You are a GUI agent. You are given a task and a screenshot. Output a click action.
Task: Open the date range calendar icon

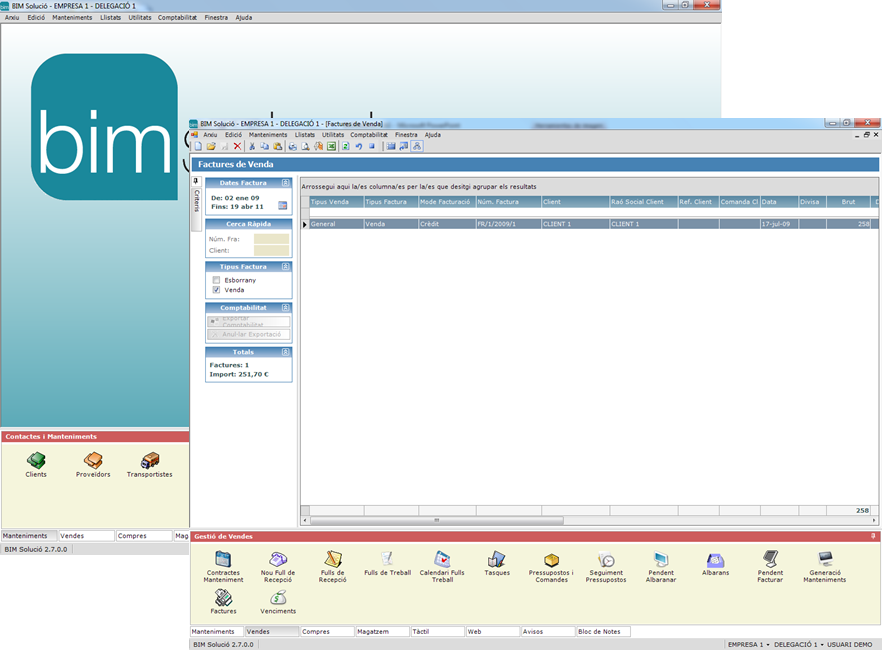tap(283, 206)
